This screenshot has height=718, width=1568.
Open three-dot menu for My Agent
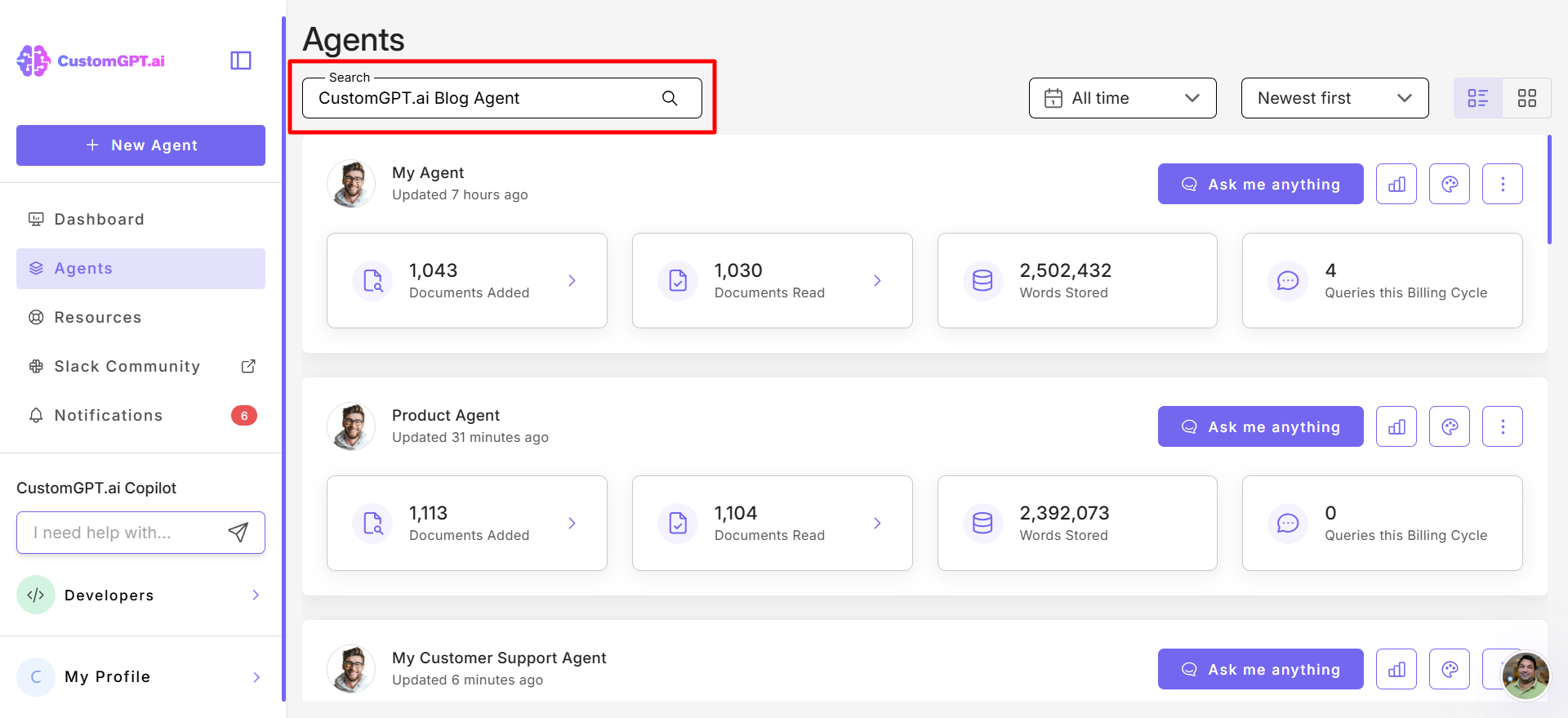click(1503, 184)
